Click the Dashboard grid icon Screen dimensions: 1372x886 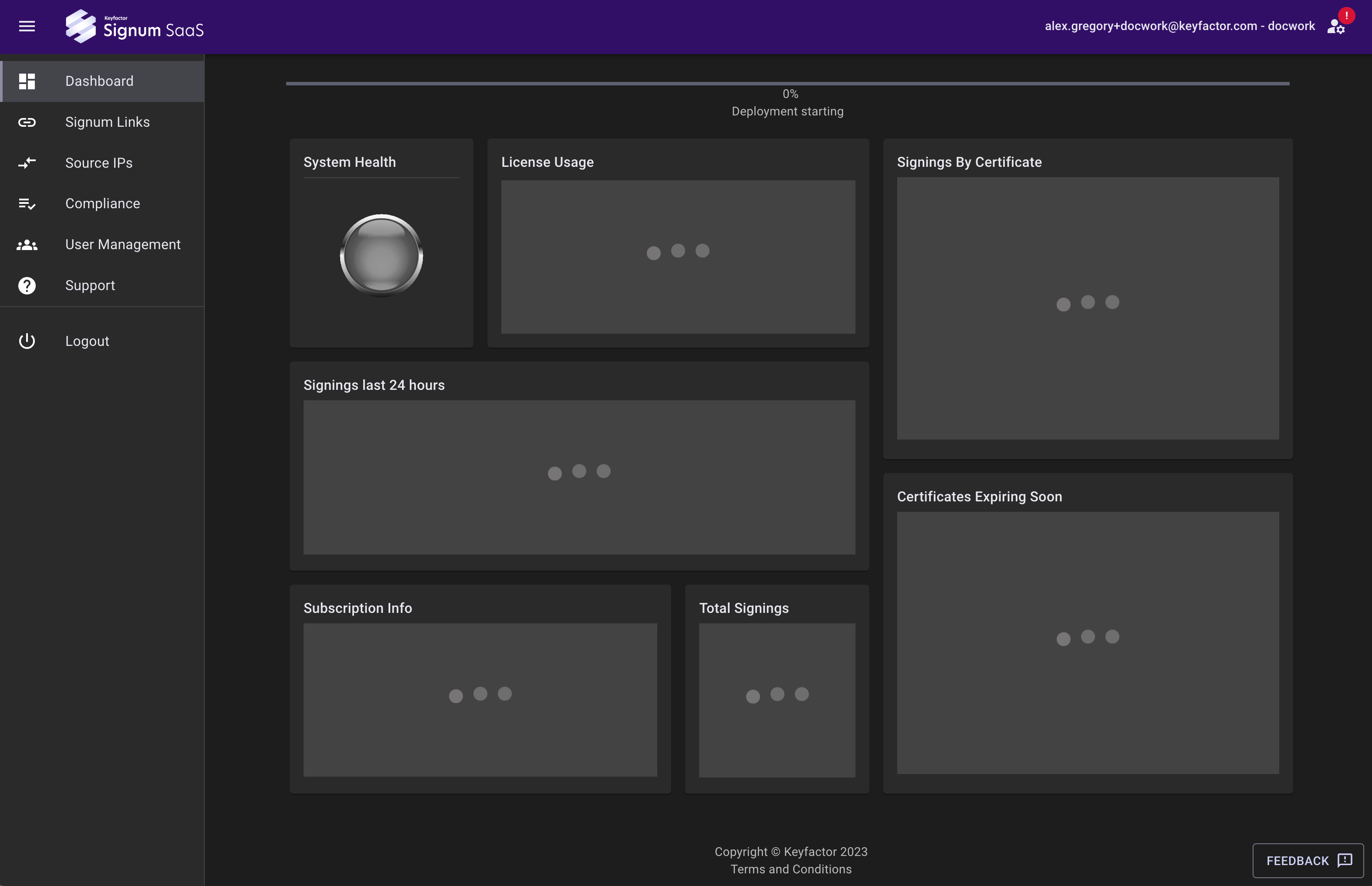coord(27,81)
